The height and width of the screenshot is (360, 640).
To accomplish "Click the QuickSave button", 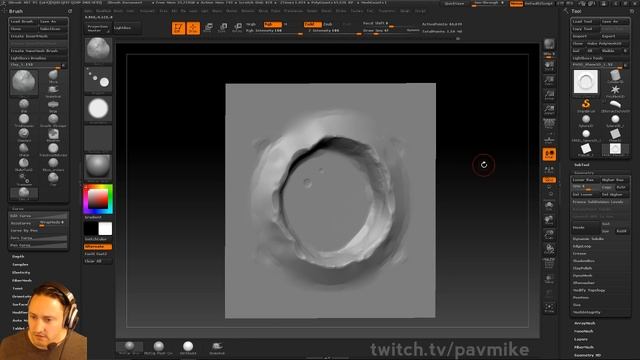I will click(x=454, y=3).
